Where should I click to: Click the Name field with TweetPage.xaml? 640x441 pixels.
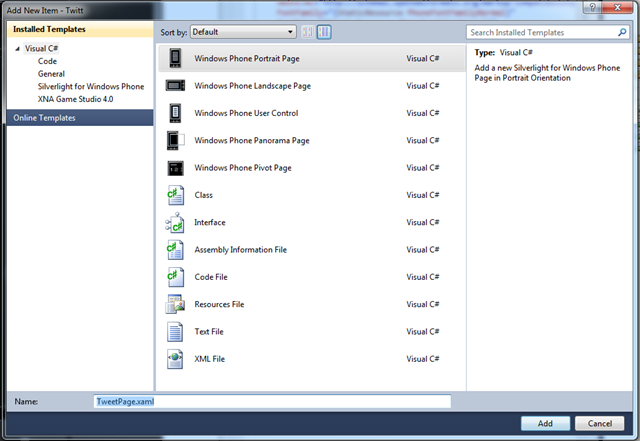272,402
